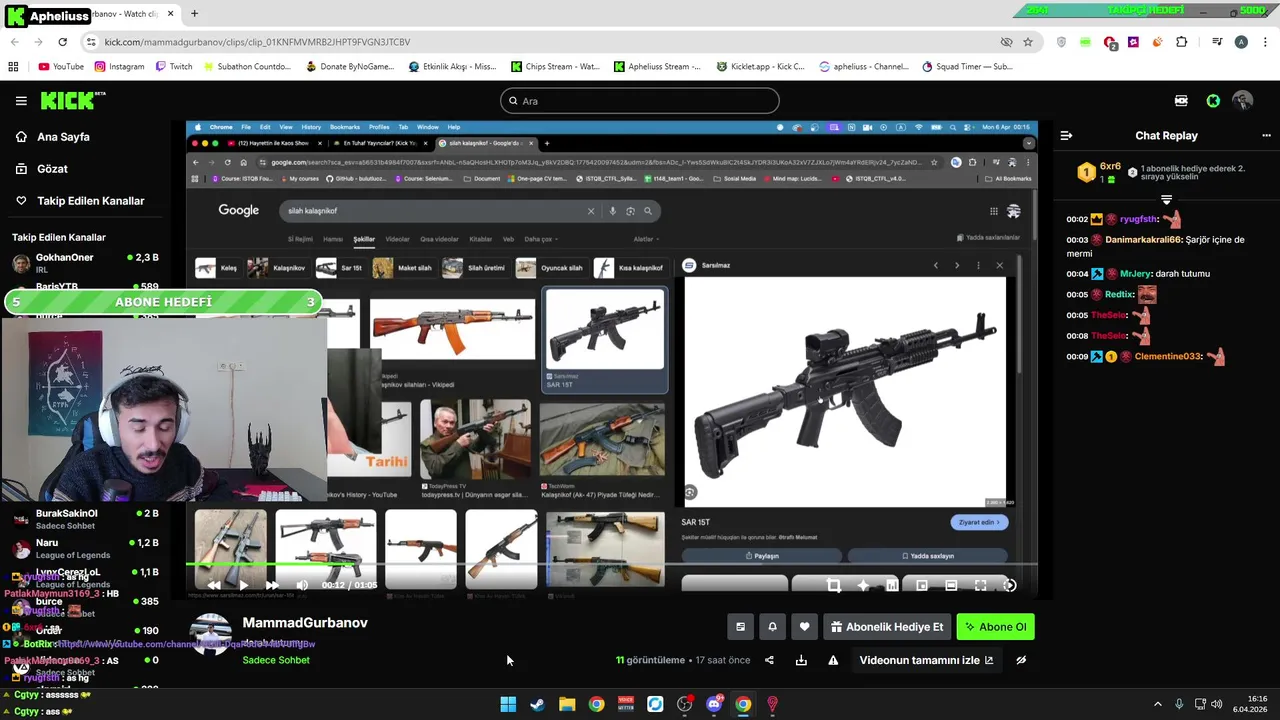Click Abonelik Hediye Et button
The image size is (1280, 720).
tap(887, 627)
